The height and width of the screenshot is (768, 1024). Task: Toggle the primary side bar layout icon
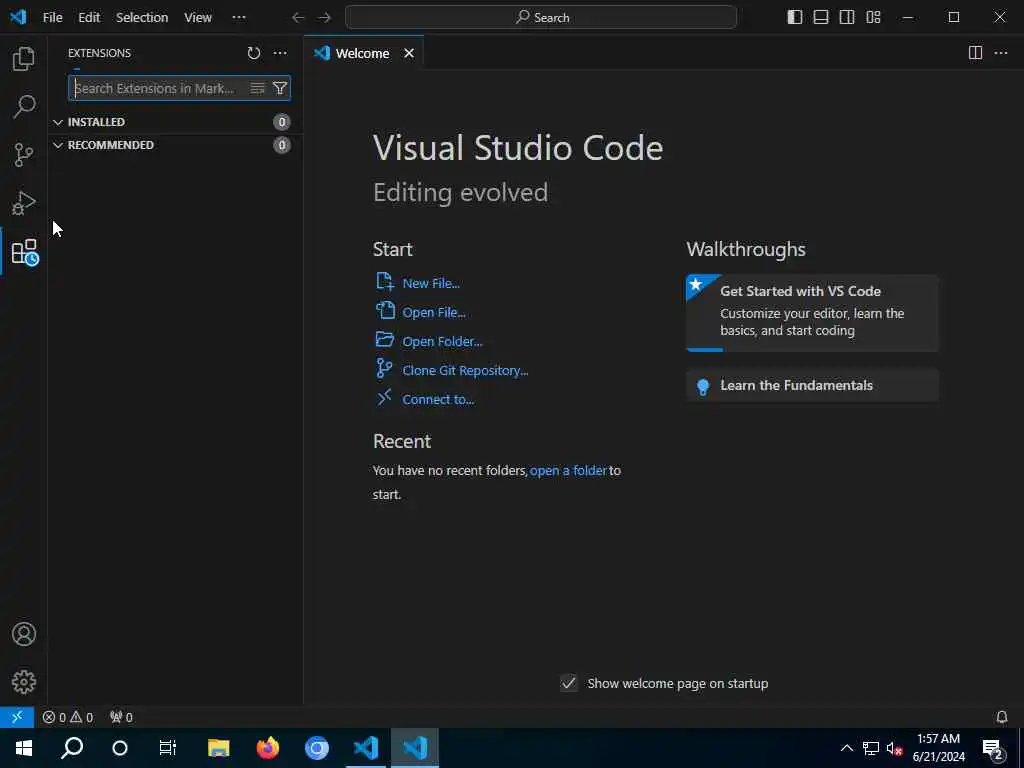coord(795,17)
